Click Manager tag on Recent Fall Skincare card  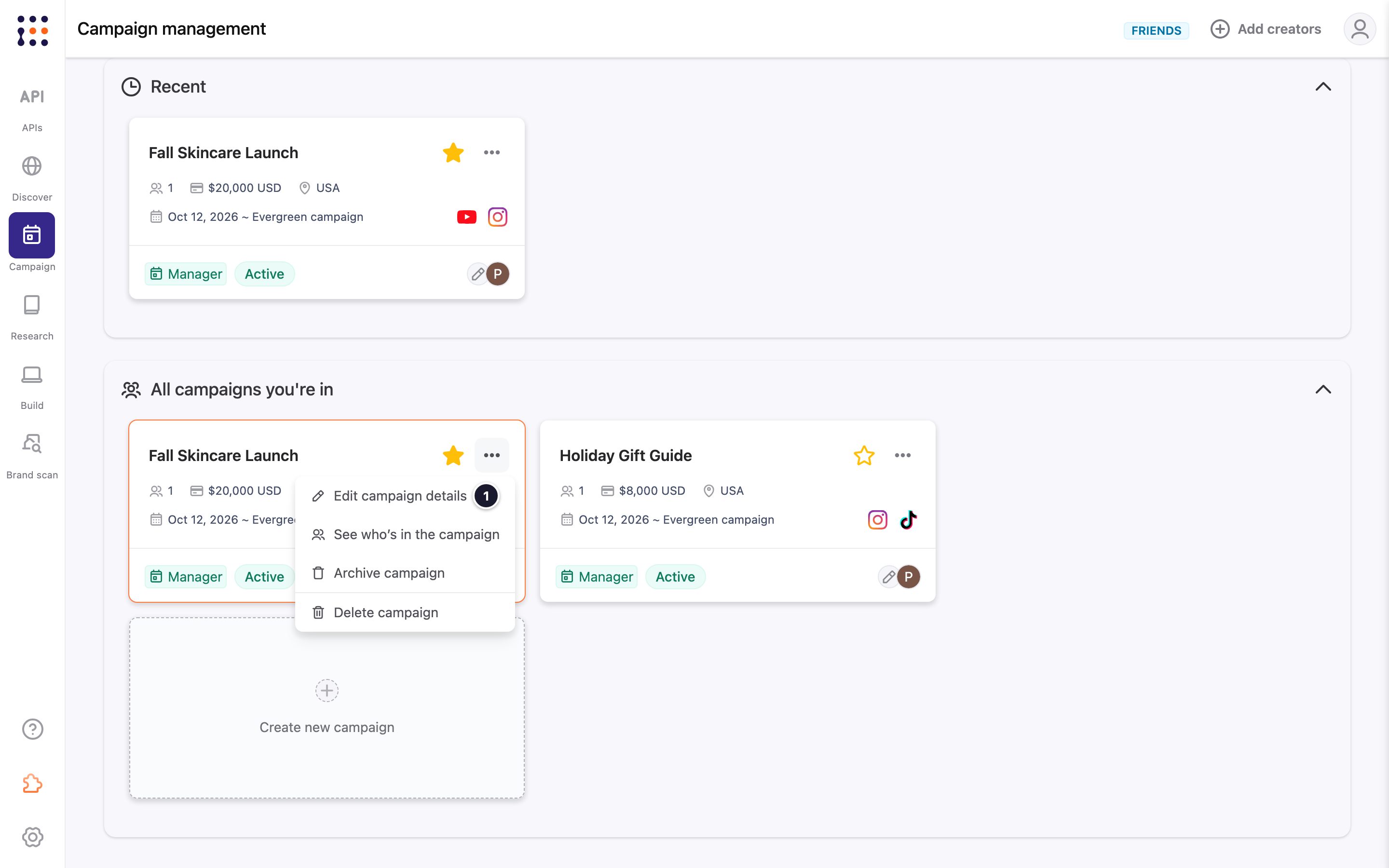pyautogui.click(x=186, y=274)
